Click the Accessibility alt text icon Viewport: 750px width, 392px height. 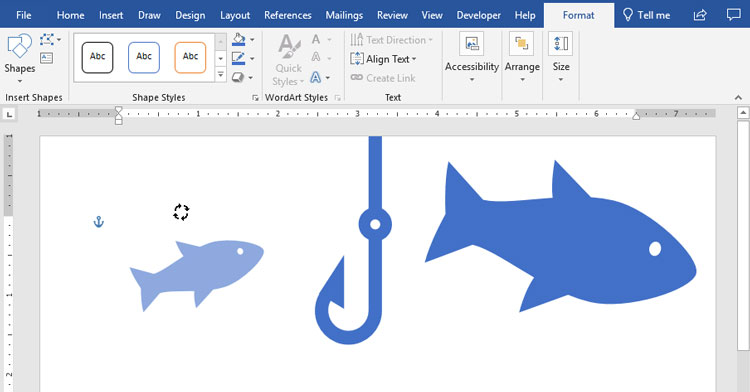tap(472, 44)
